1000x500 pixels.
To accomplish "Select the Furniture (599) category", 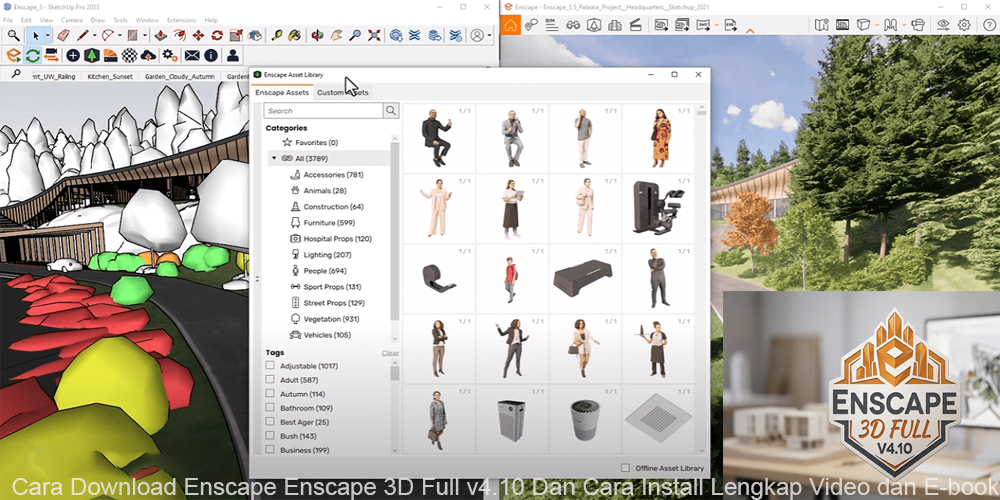I will (x=322, y=223).
